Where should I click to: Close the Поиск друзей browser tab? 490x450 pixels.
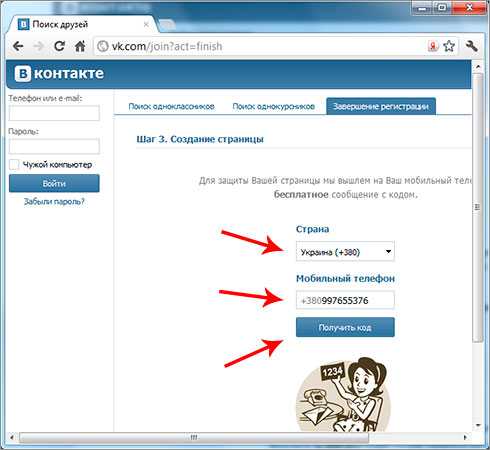[146, 24]
